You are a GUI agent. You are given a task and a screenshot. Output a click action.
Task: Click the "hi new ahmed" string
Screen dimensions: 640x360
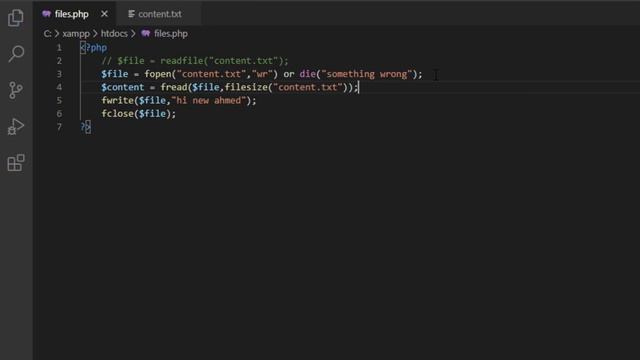209,100
